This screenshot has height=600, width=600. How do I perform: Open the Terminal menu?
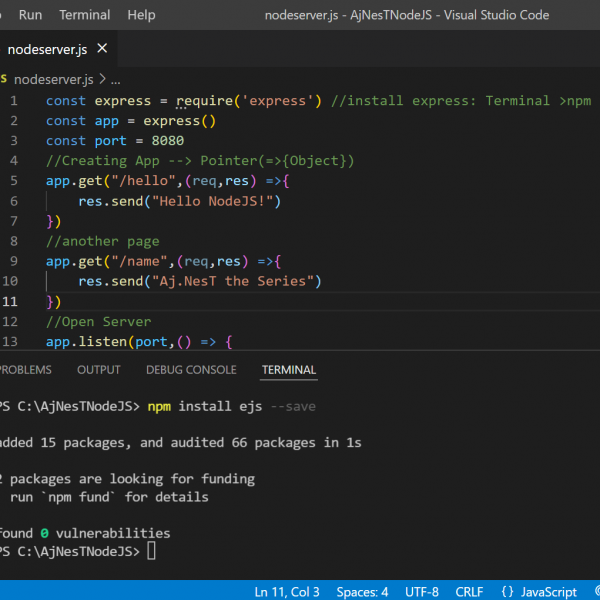click(85, 15)
